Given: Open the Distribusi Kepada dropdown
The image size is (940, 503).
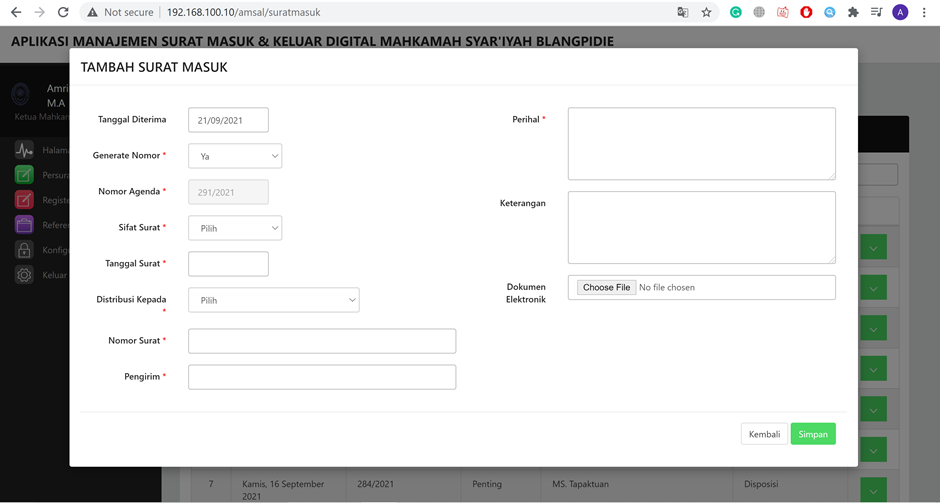Looking at the screenshot, I should (x=273, y=300).
